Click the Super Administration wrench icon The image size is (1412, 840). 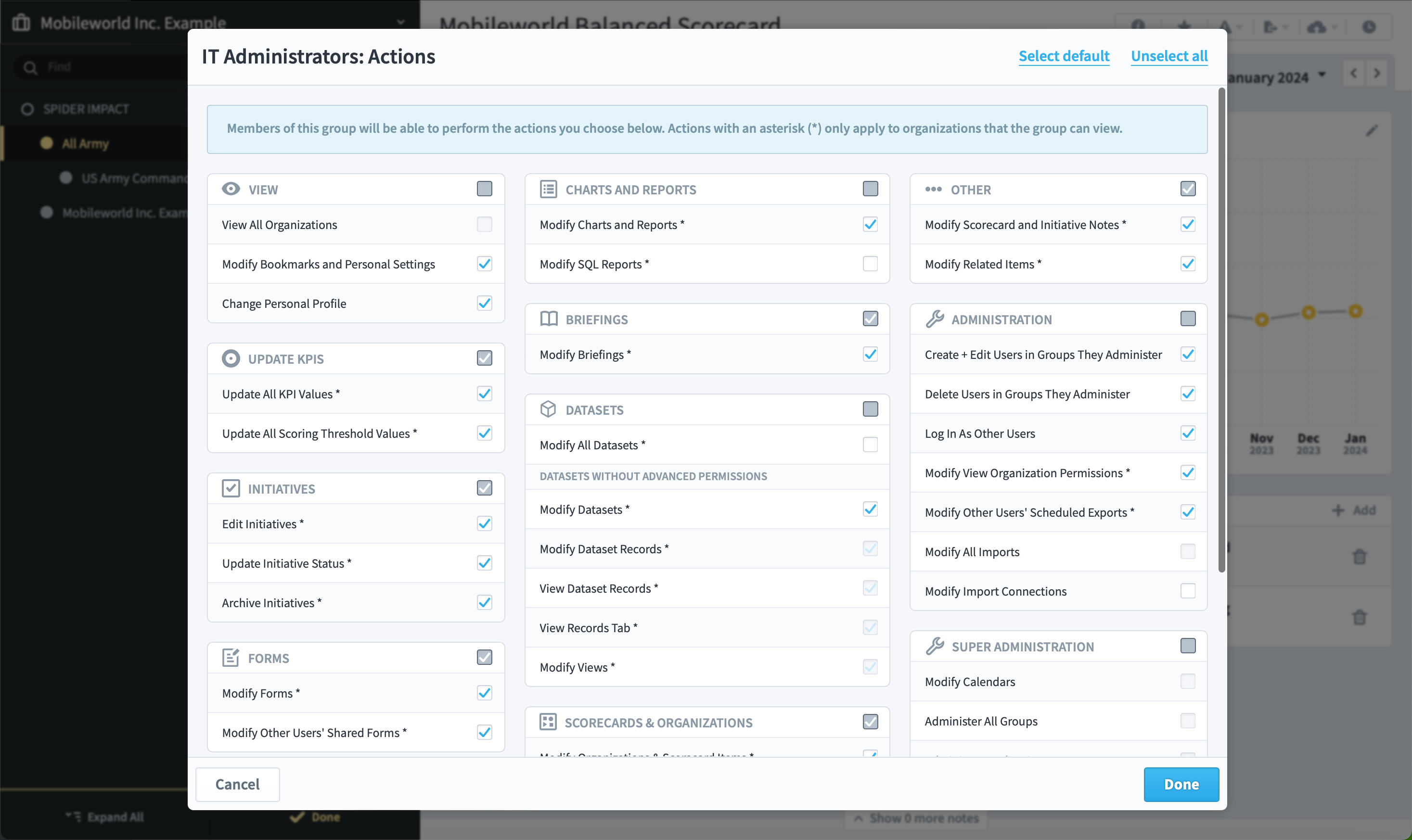(x=934, y=646)
